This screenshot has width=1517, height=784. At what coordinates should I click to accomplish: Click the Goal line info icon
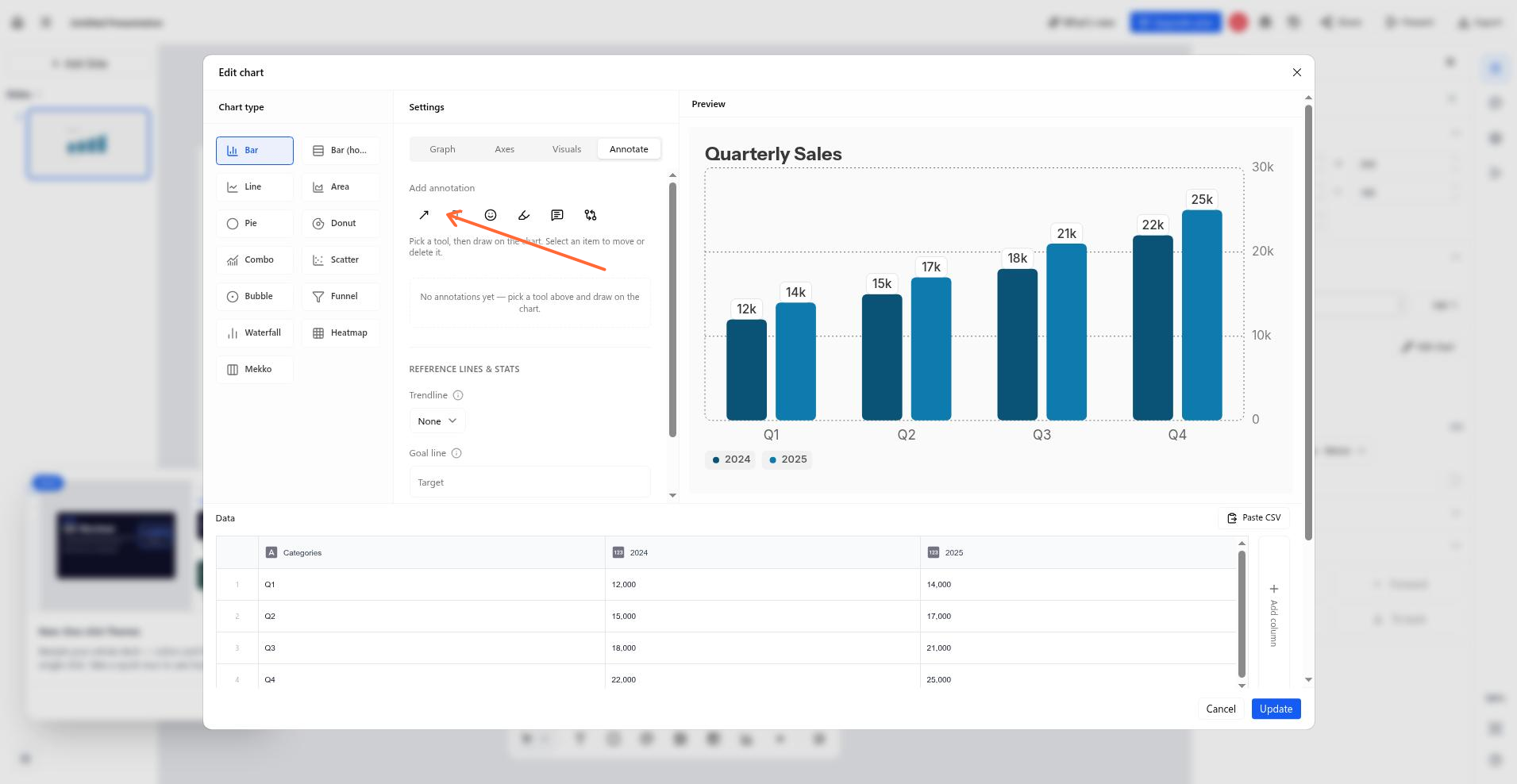[456, 453]
